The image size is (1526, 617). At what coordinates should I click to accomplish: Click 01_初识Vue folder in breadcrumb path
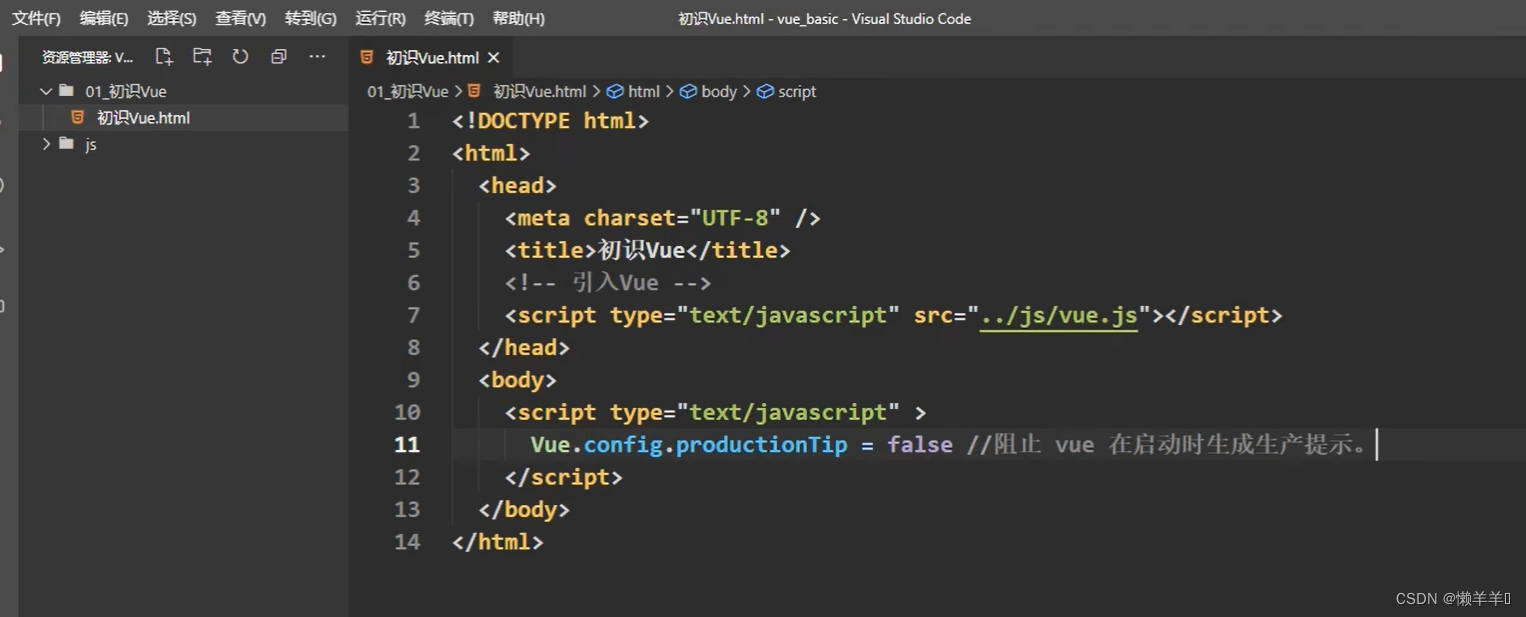pyautogui.click(x=407, y=92)
